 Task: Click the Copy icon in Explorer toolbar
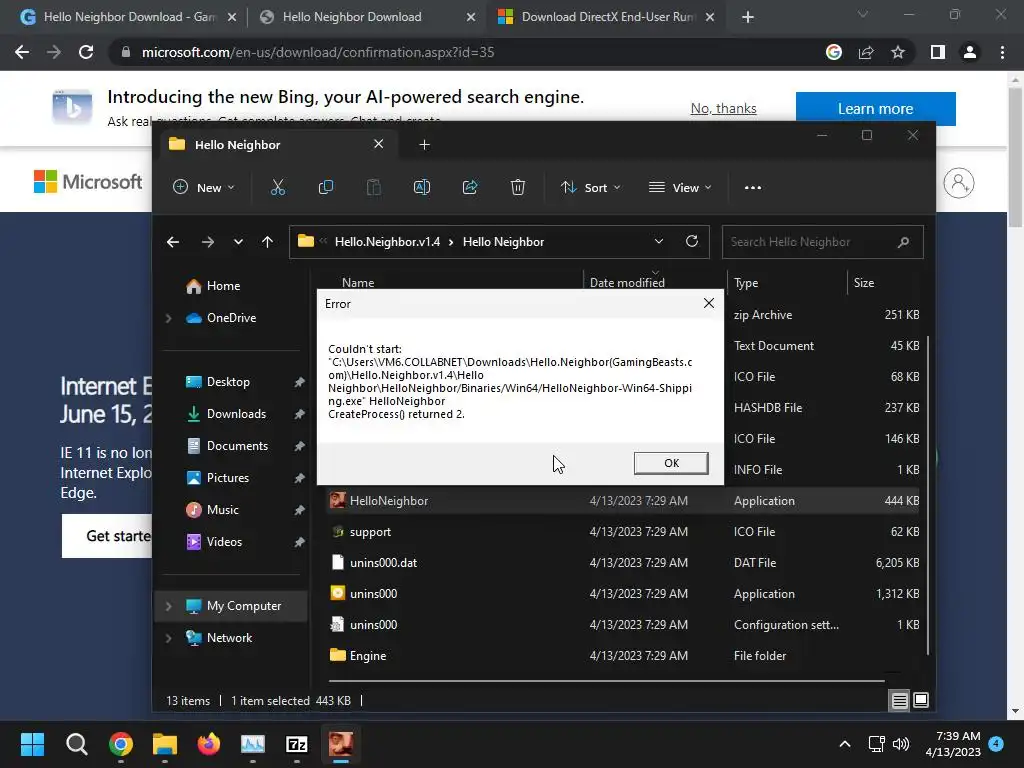(325, 187)
